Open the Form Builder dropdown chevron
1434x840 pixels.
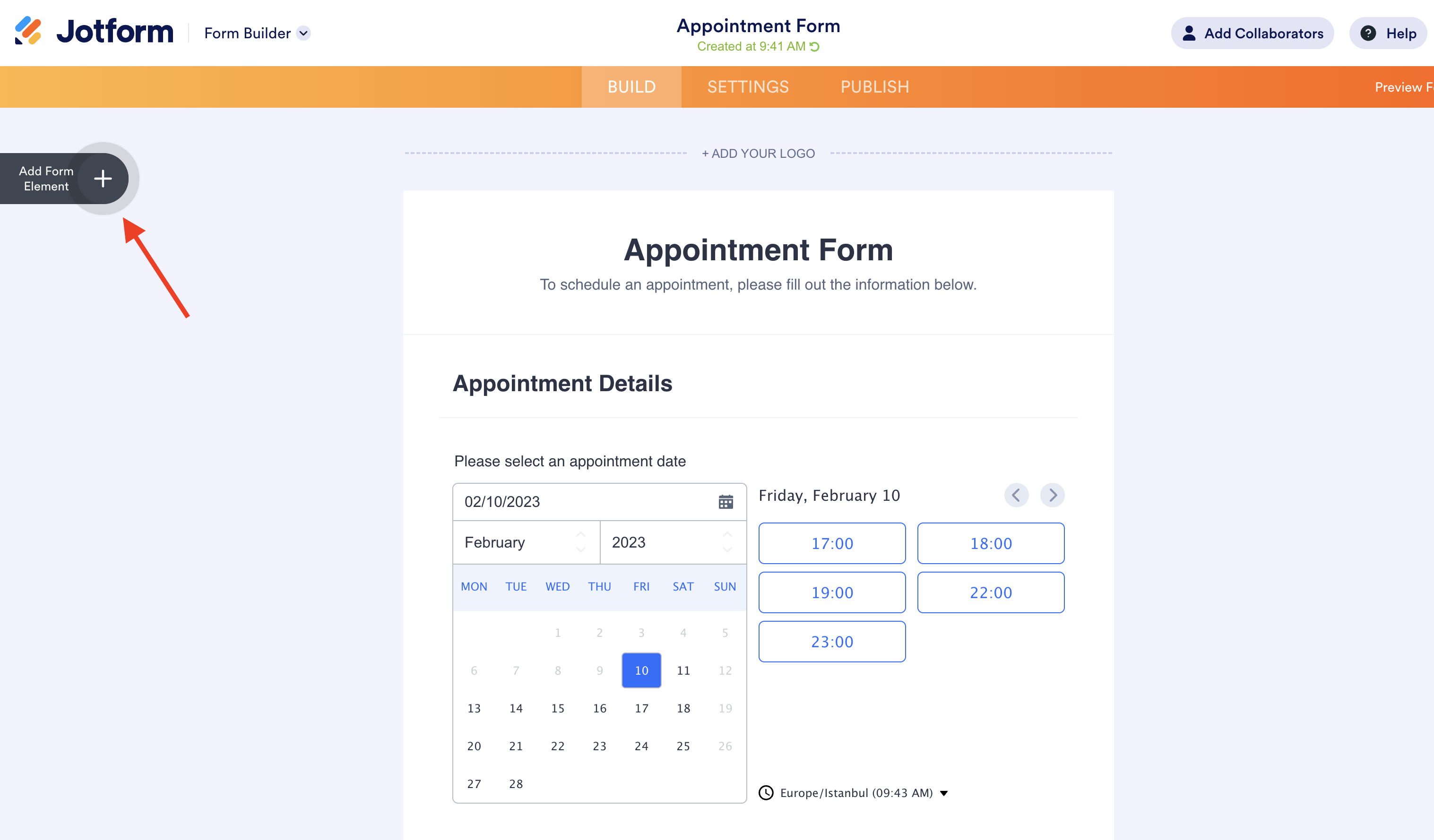tap(304, 33)
